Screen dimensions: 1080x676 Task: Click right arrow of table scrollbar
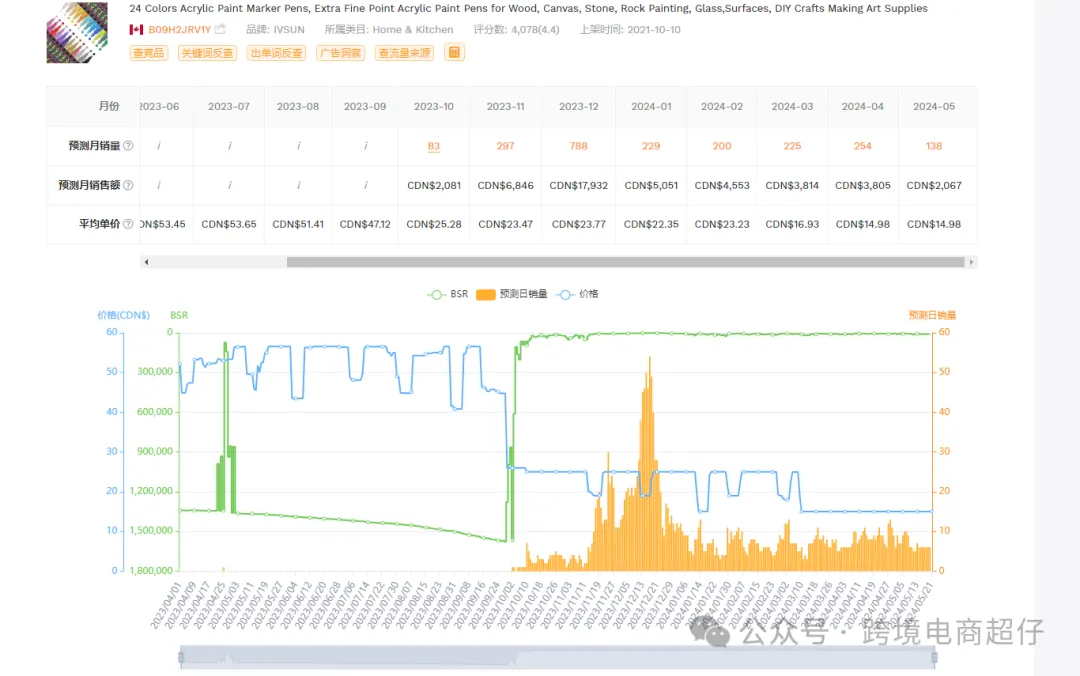tap(971, 262)
